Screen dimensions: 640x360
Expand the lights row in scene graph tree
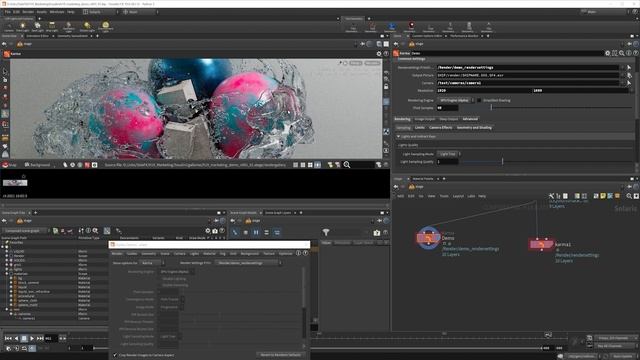(x=7, y=269)
